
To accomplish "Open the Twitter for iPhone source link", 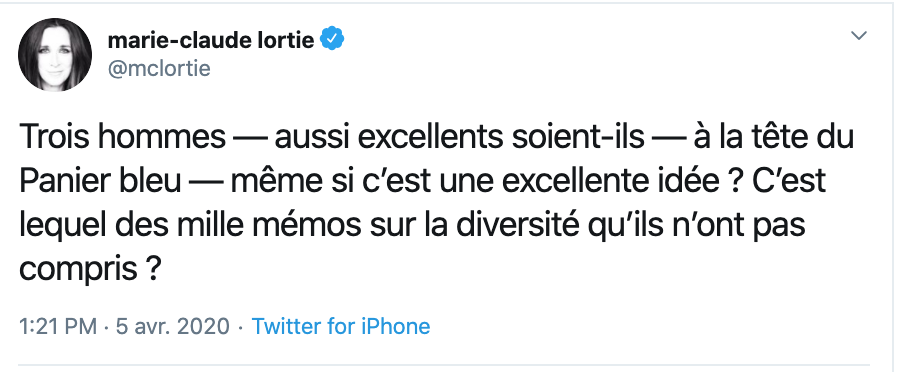I will click(341, 326).
